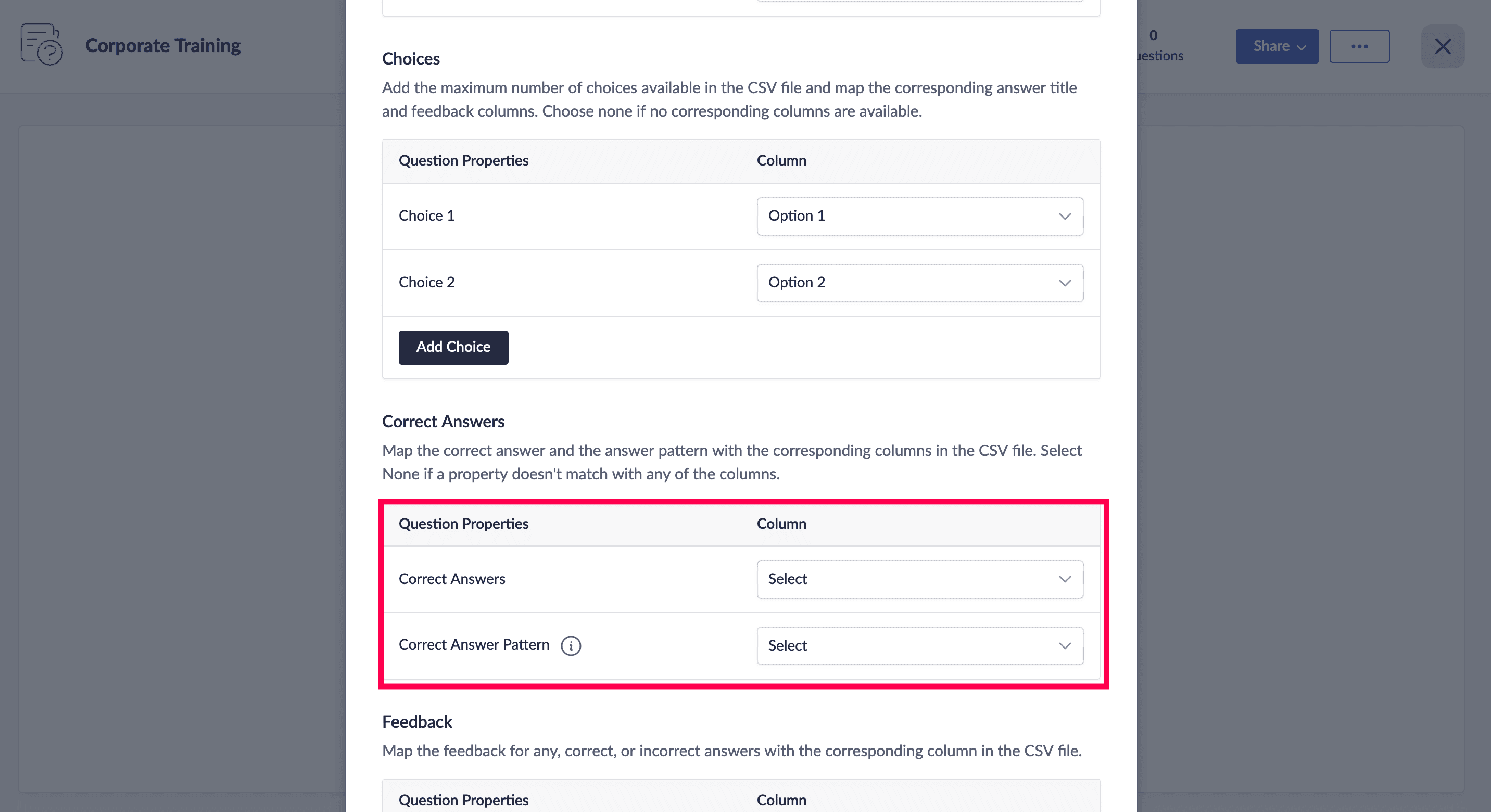Select the Choice 1 row label

point(426,216)
